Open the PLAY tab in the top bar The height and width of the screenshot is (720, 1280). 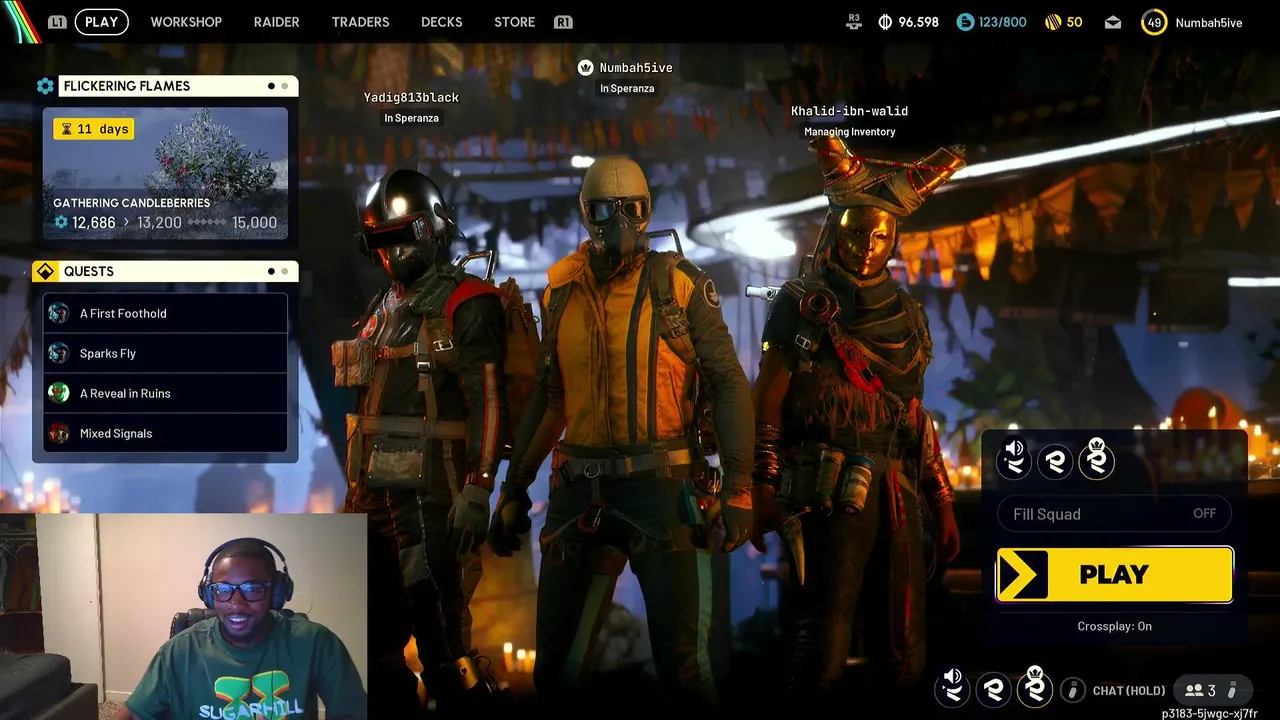pos(101,22)
